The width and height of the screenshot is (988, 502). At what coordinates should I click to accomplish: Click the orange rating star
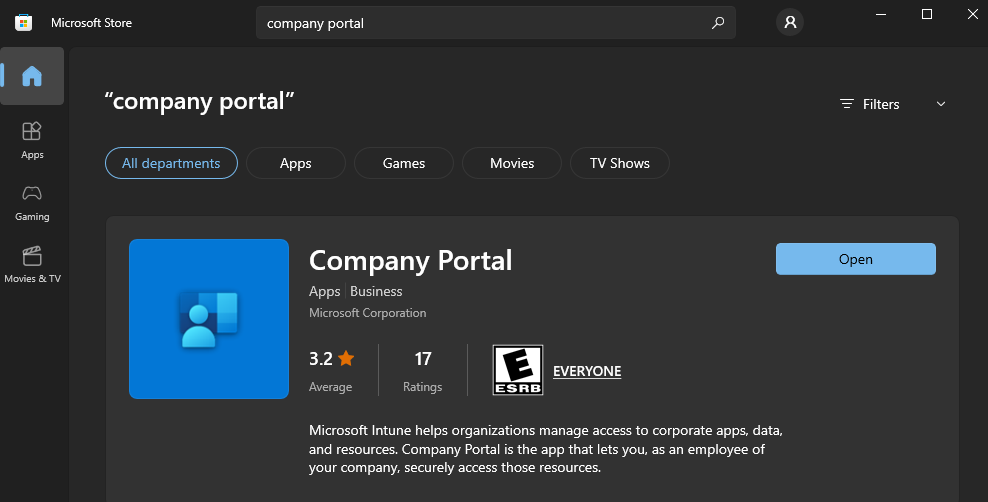coord(346,358)
